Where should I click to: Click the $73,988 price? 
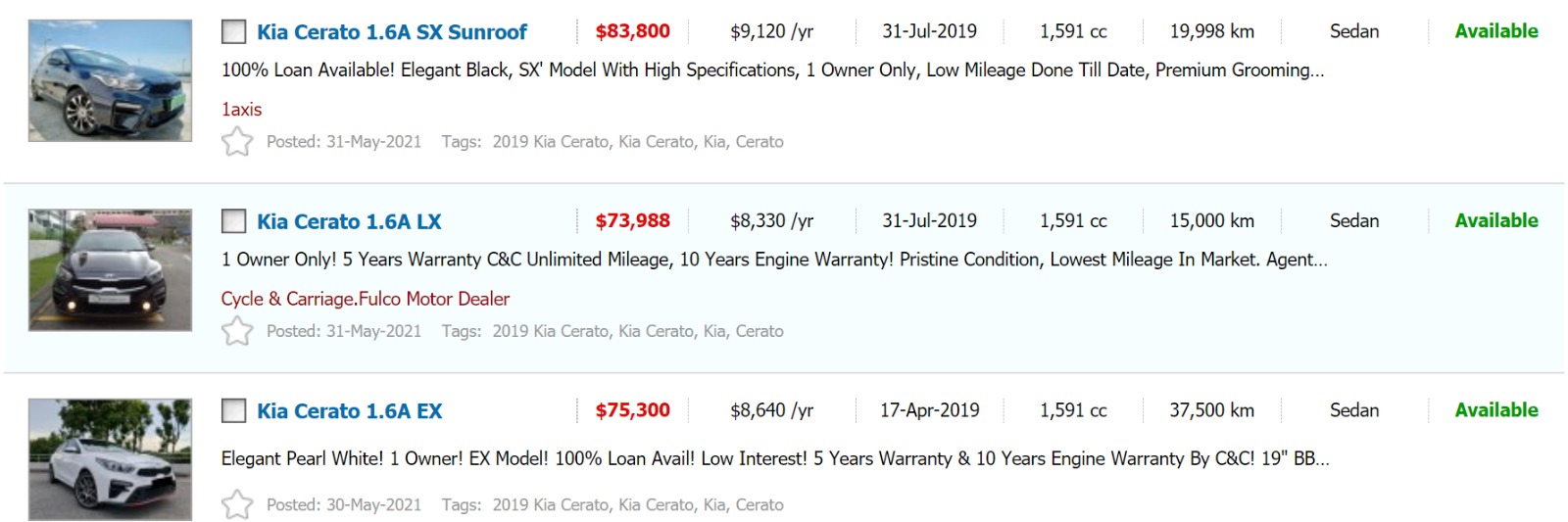tap(632, 221)
